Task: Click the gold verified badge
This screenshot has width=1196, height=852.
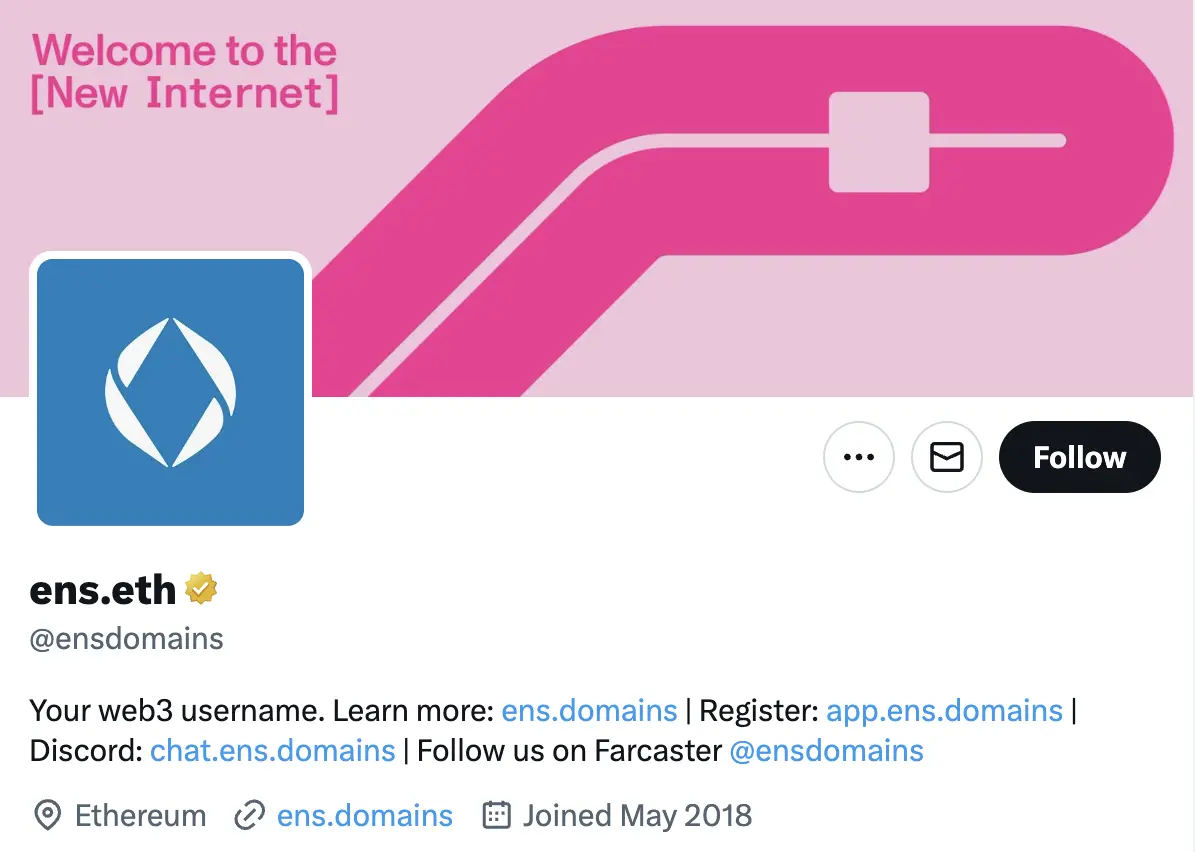Action: pos(201,589)
